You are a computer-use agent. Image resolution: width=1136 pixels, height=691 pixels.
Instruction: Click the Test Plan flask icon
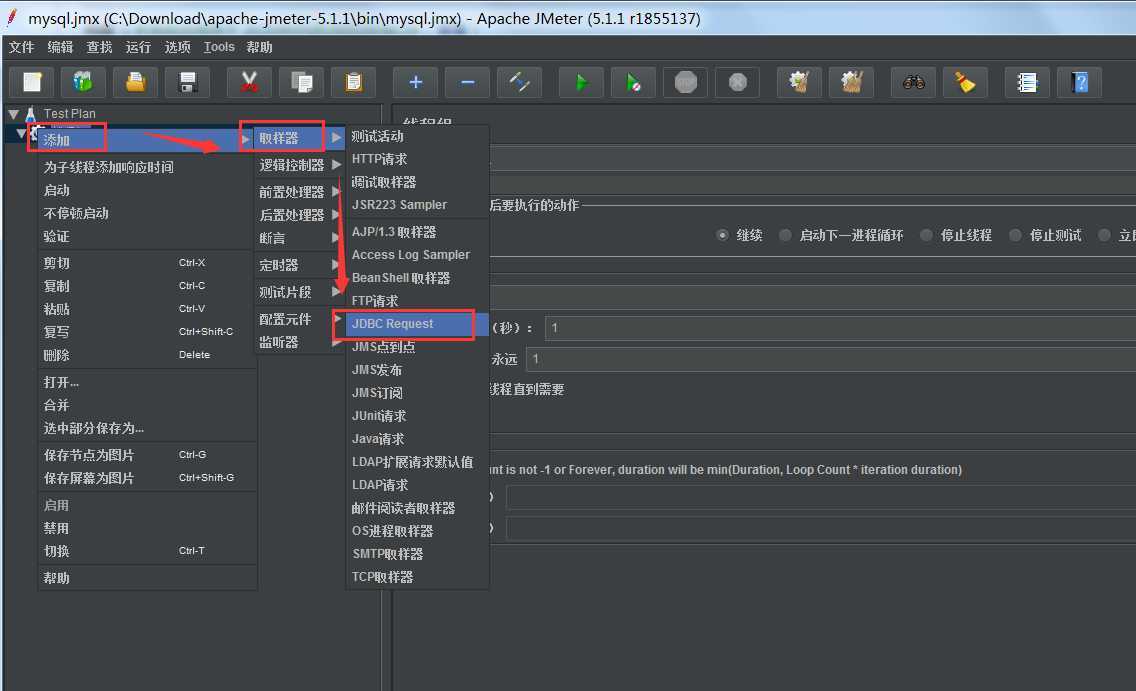tap(30, 114)
